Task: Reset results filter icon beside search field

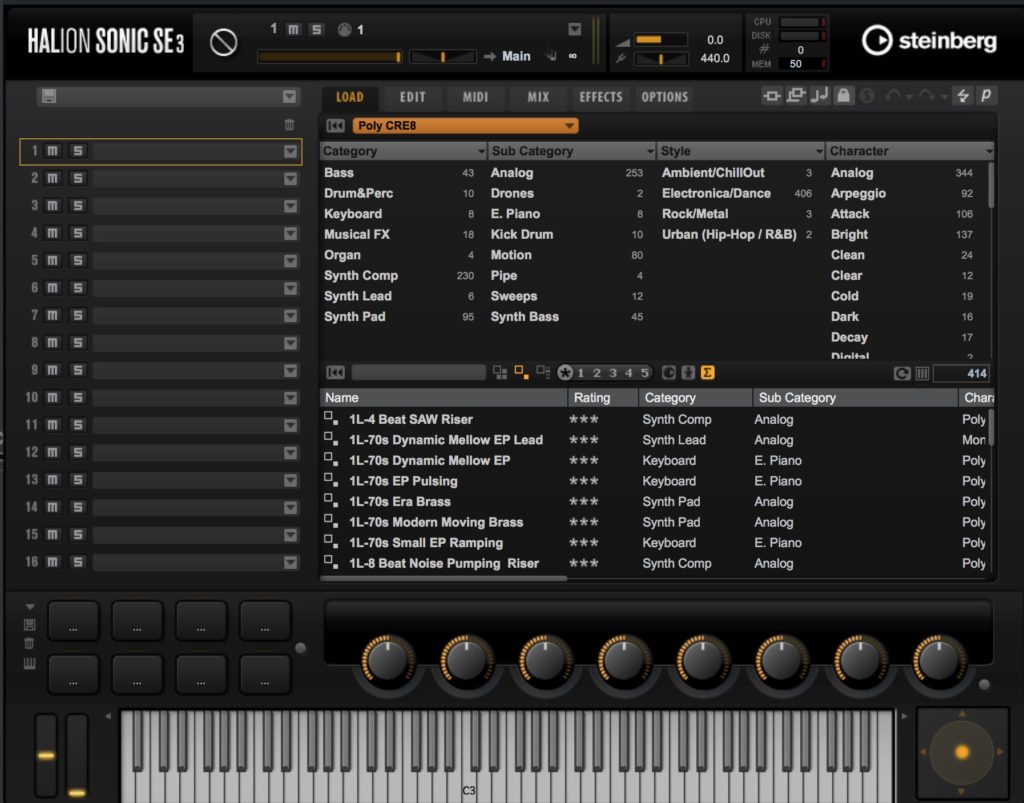Action: (335, 373)
